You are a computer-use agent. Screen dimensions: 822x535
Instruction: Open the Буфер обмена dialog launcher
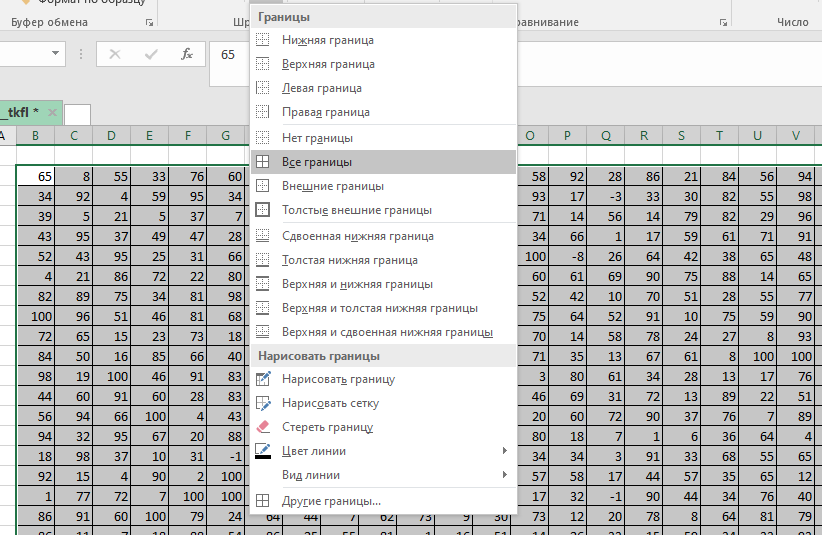150,22
